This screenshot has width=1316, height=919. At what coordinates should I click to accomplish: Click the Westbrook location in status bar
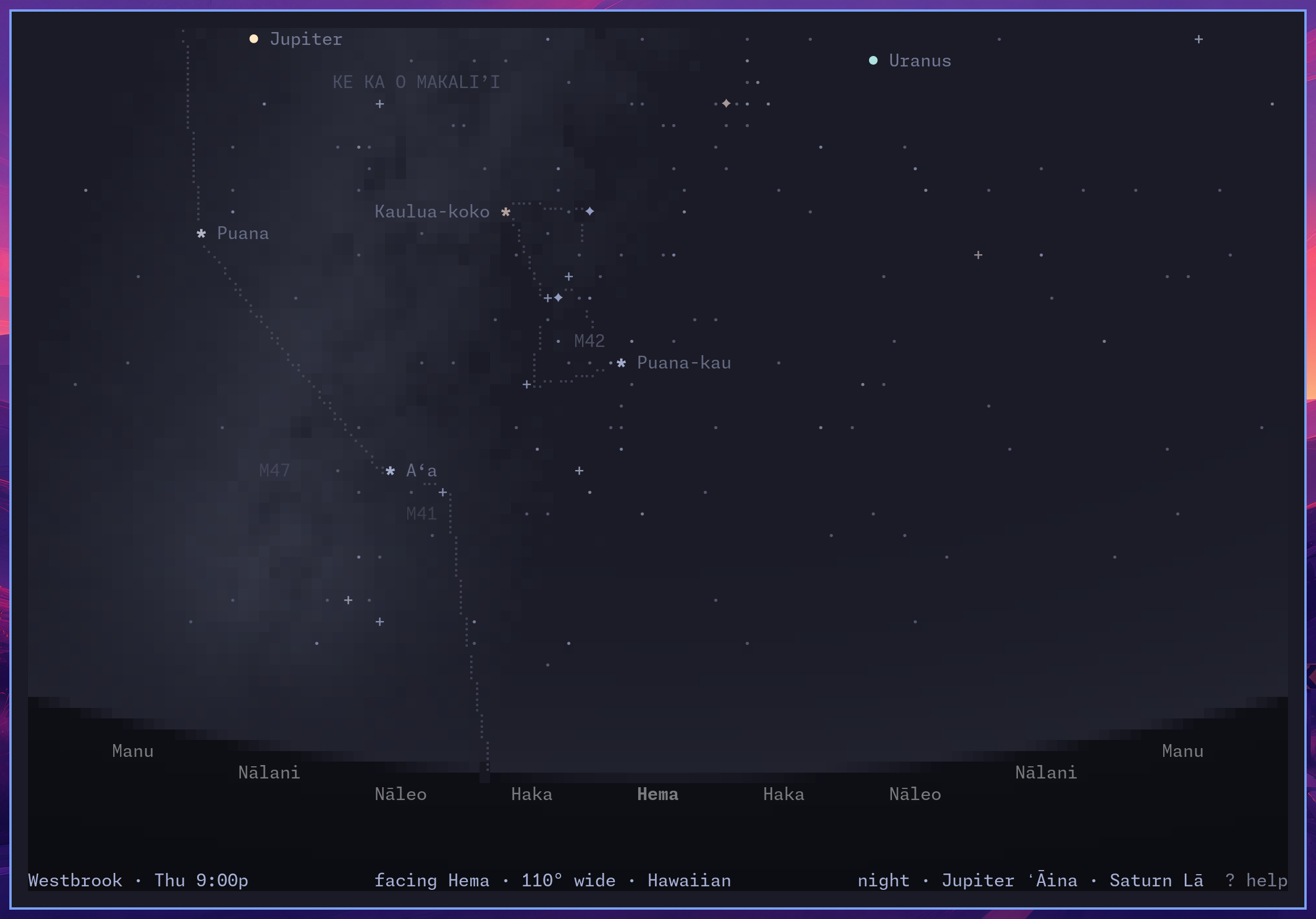(75, 881)
